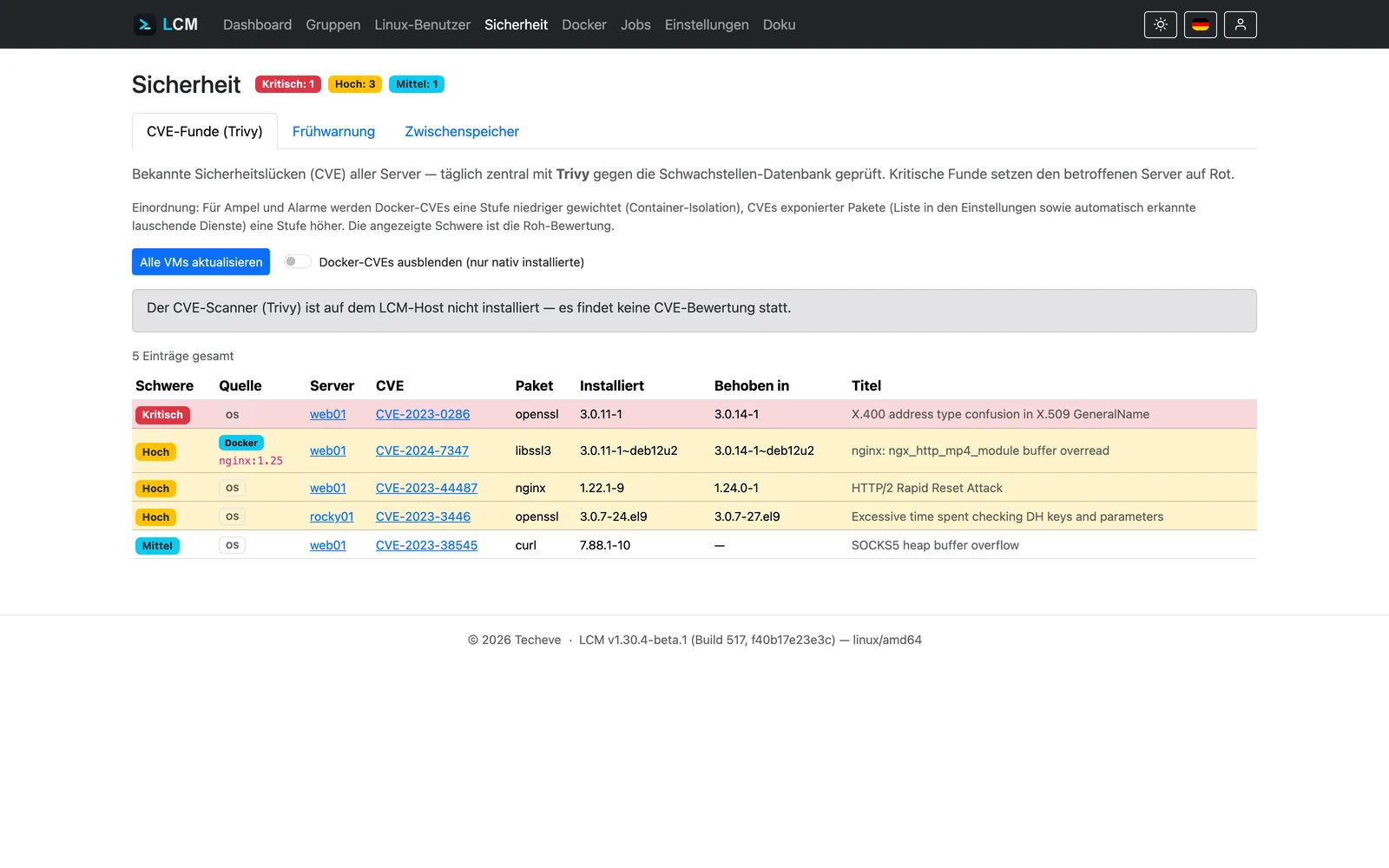
Task: Click the Docker source badge for nginx
Action: [241, 443]
